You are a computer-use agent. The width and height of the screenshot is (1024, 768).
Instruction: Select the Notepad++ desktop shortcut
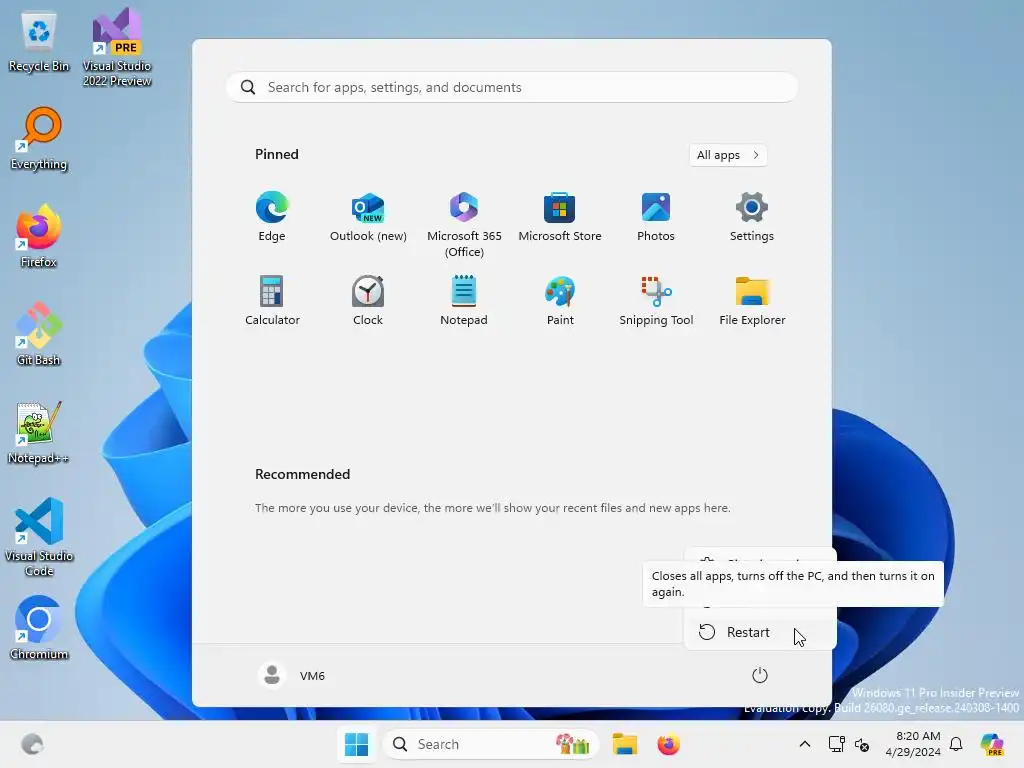(39, 432)
